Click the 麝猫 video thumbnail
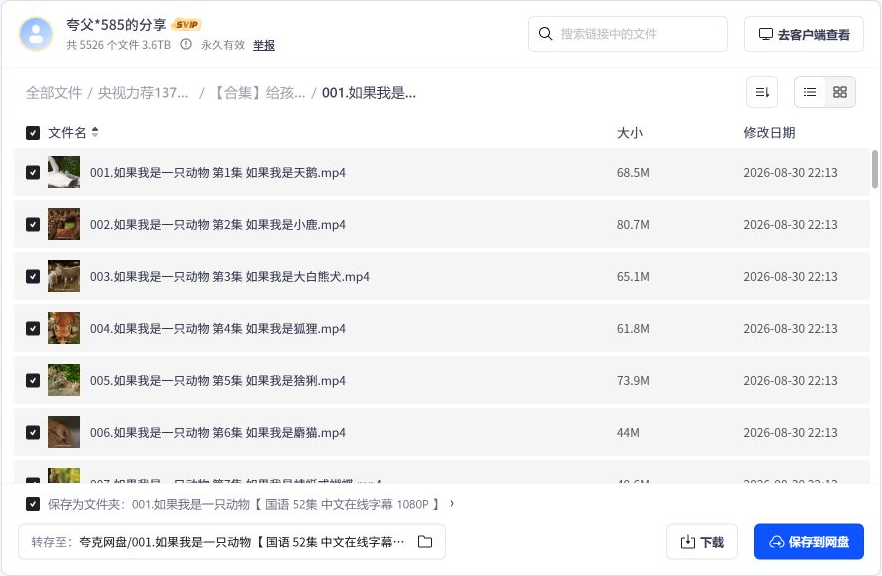The width and height of the screenshot is (882, 576). pos(64,433)
